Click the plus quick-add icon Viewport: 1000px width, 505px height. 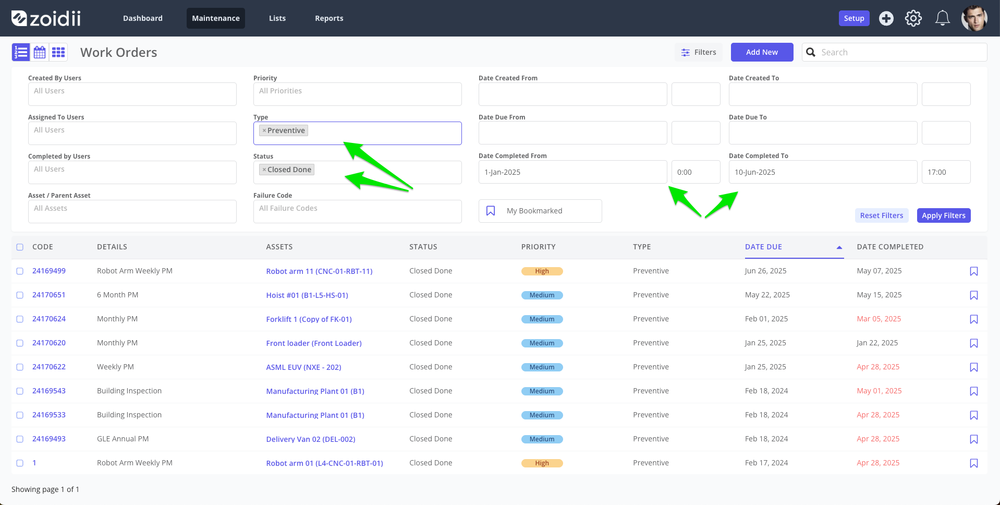pyautogui.click(x=886, y=18)
